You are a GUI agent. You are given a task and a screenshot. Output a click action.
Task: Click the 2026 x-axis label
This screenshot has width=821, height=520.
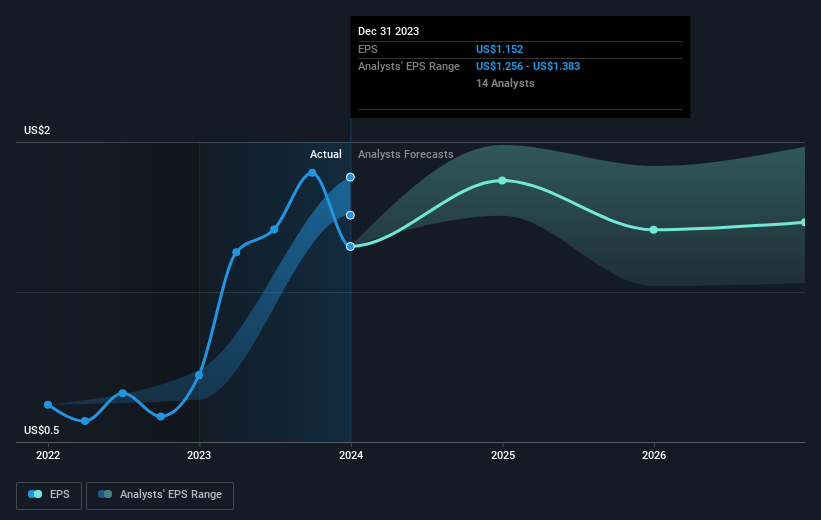click(654, 455)
